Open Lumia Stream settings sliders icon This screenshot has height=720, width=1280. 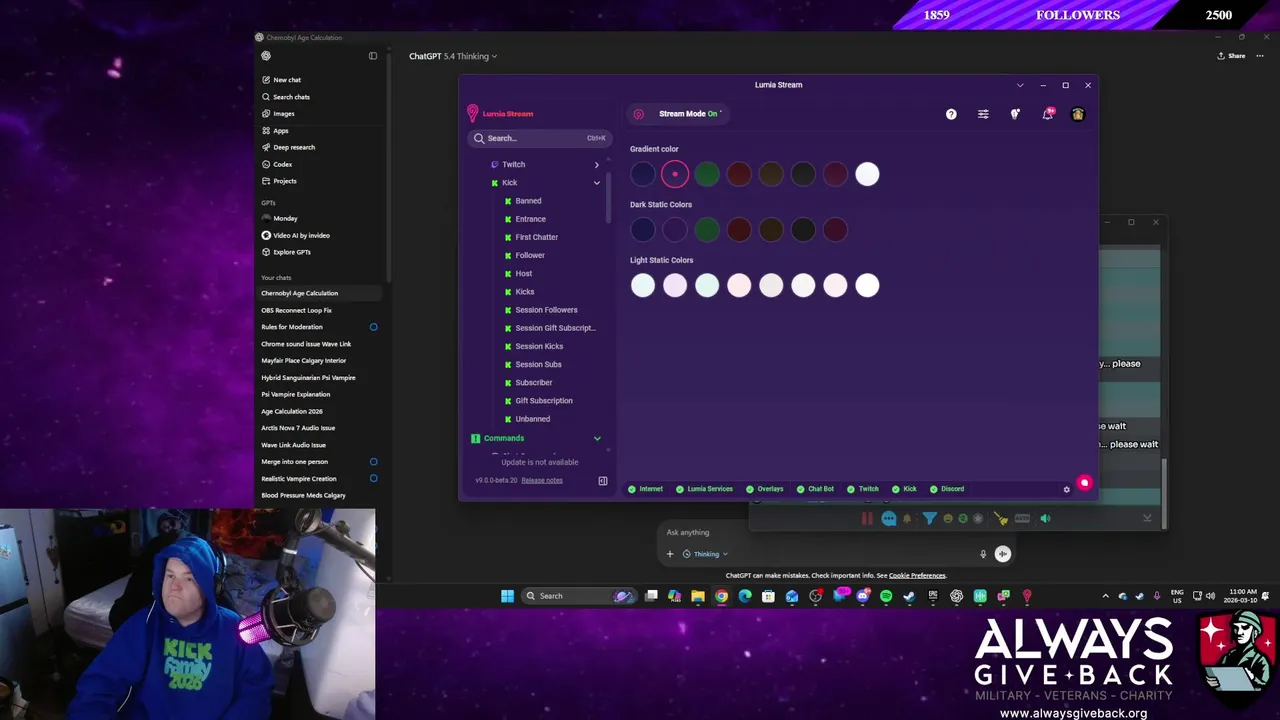coord(983,114)
